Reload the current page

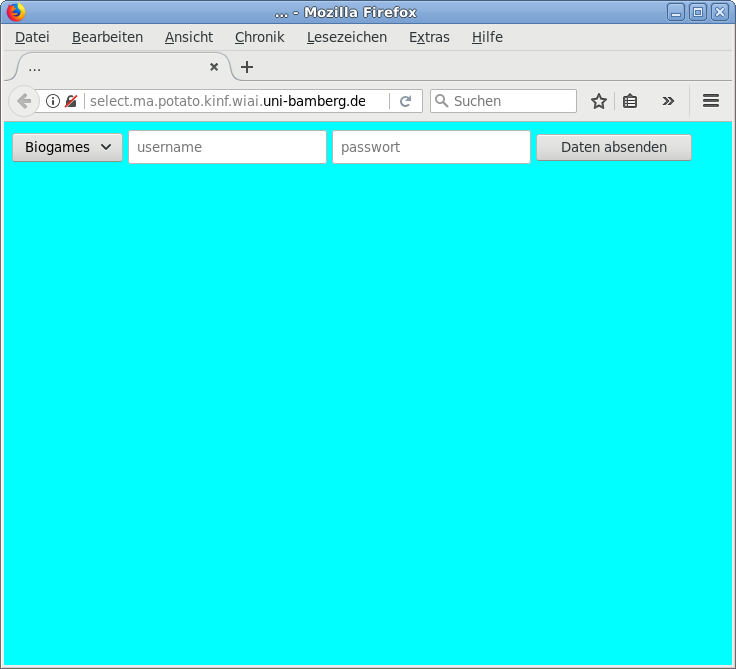pos(405,101)
